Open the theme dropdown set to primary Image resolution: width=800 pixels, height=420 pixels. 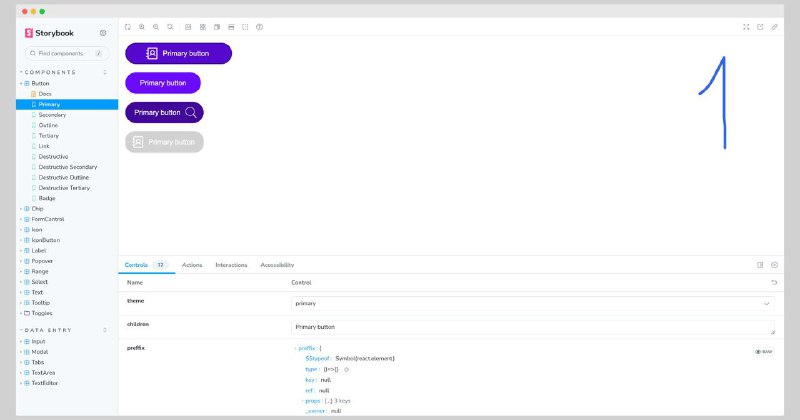pos(533,303)
